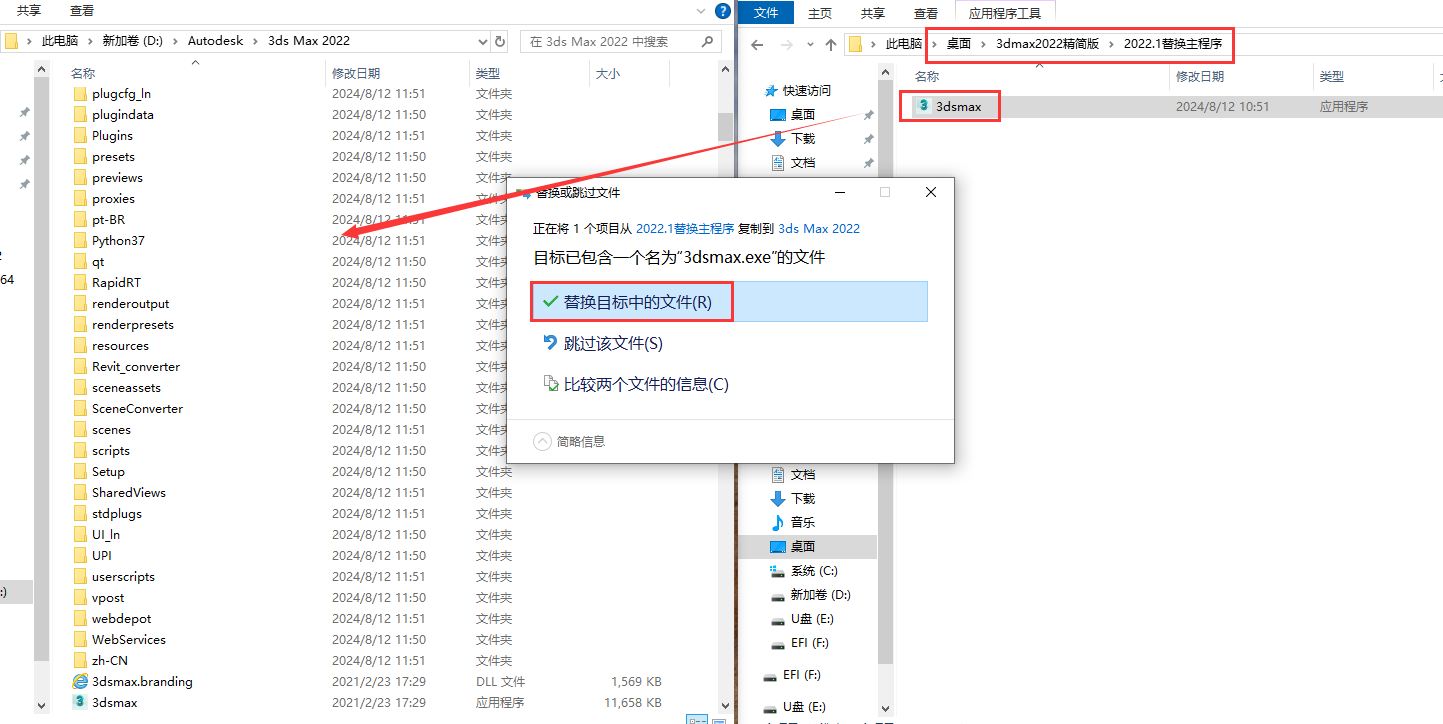This screenshot has width=1443, height=724.
Task: Select the 3dsmax application icon in left window
Action: click(80, 702)
